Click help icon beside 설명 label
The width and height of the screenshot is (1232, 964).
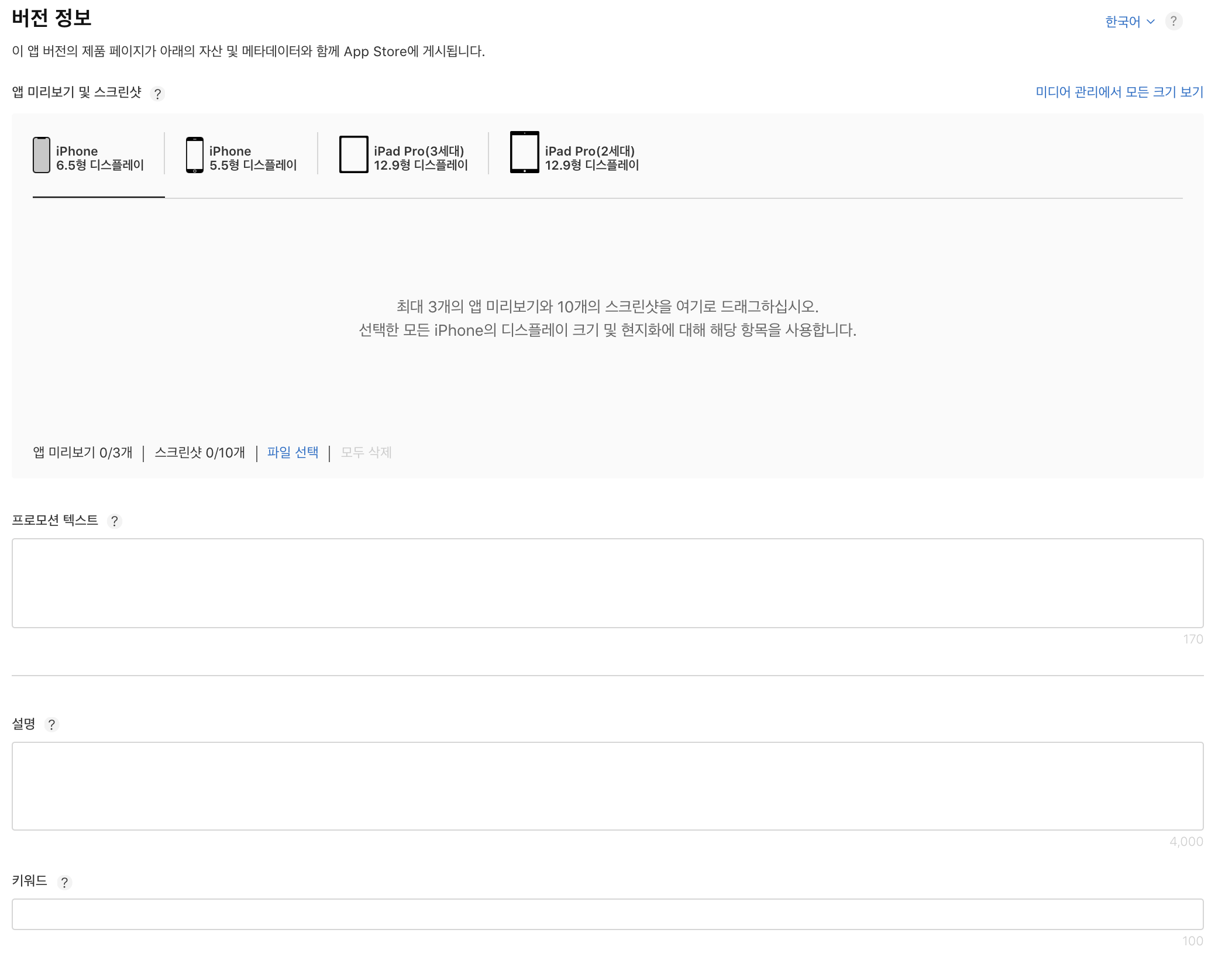pyautogui.click(x=51, y=725)
